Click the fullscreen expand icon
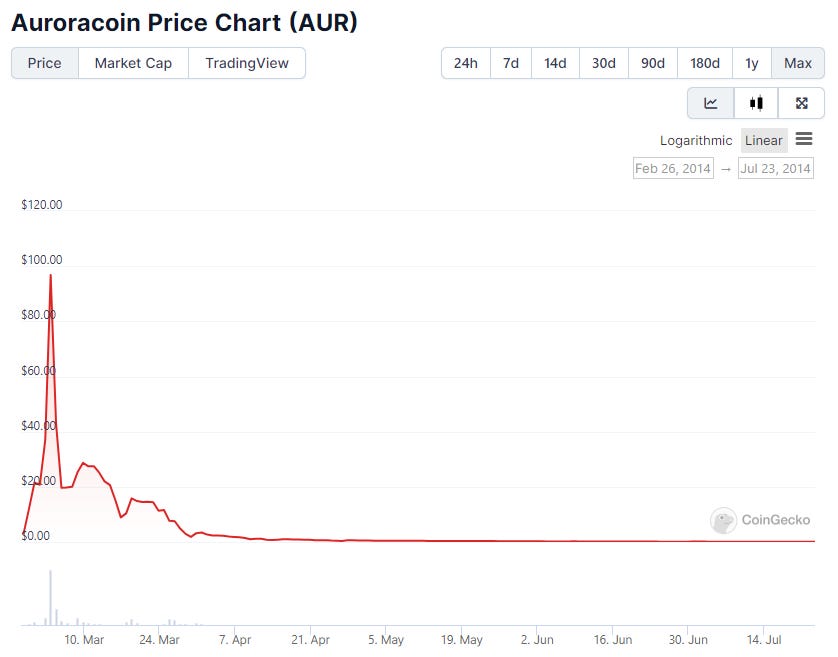This screenshot has width=838, height=657. pyautogui.click(x=801, y=103)
